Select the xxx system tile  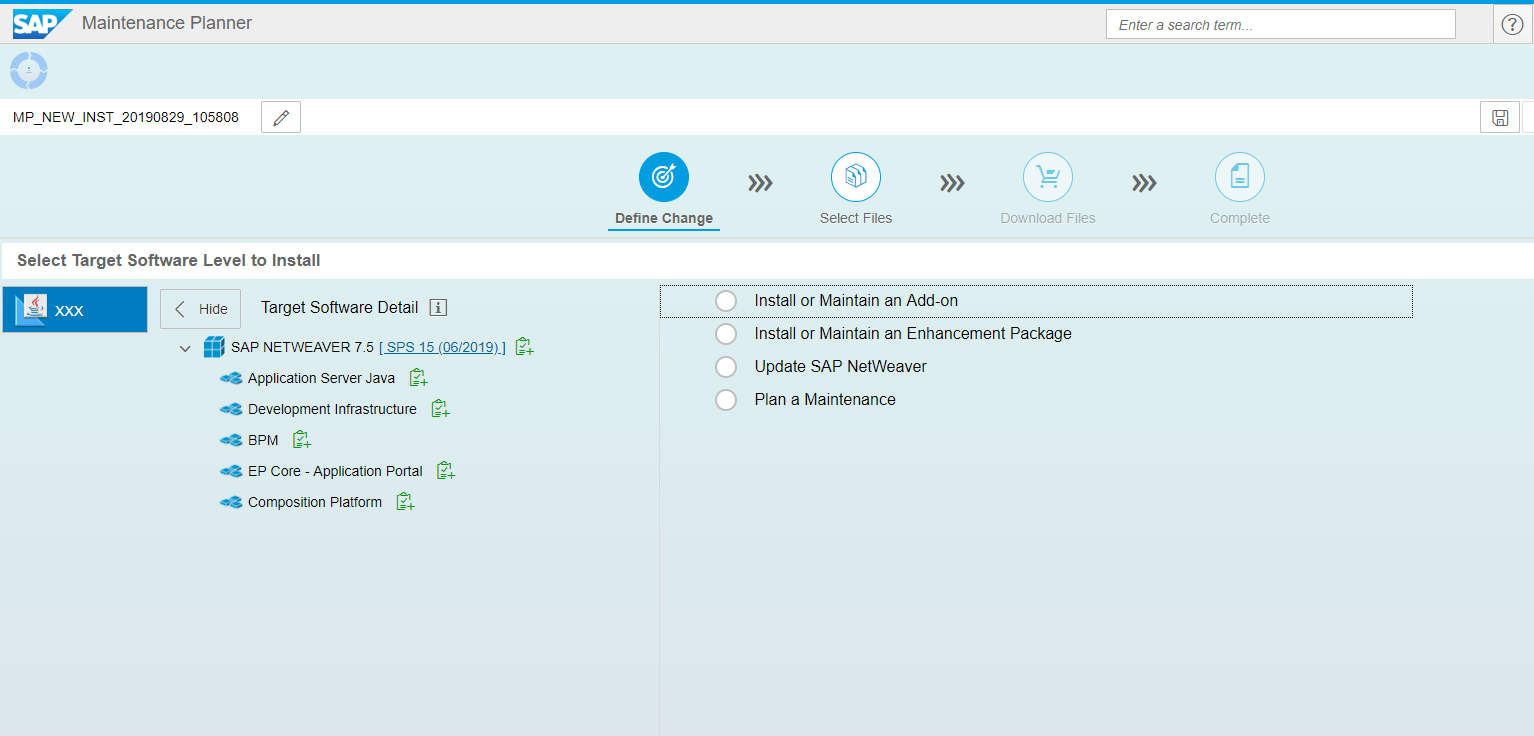(x=75, y=309)
